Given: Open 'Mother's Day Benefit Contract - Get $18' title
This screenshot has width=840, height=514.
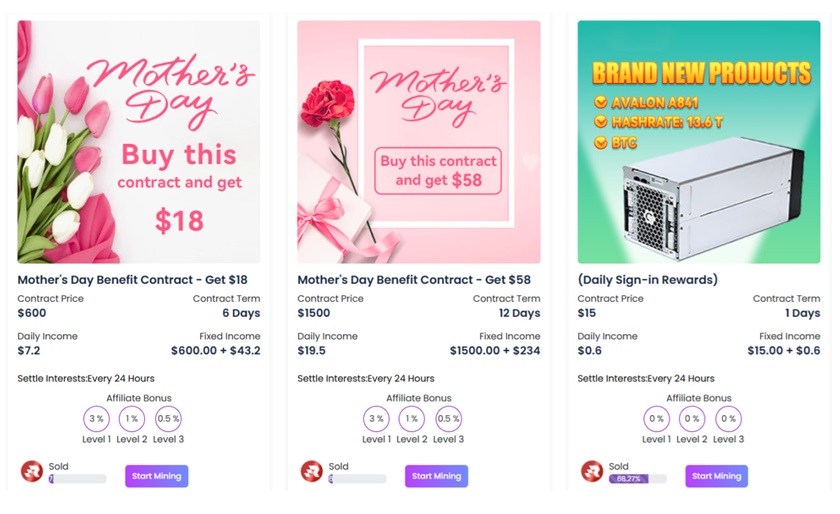Looking at the screenshot, I should tap(132, 280).
